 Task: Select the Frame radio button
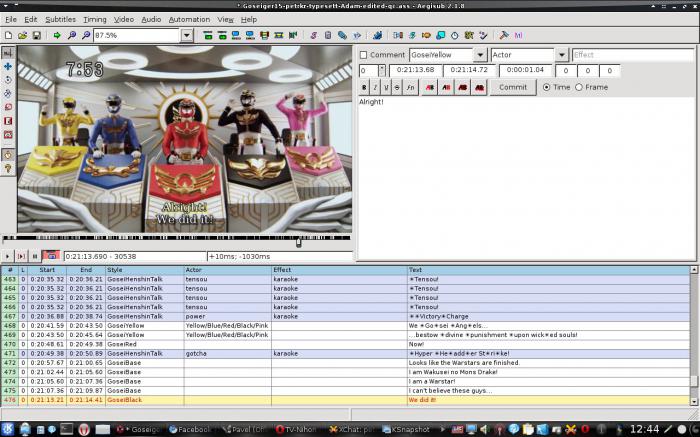pyautogui.click(x=579, y=87)
